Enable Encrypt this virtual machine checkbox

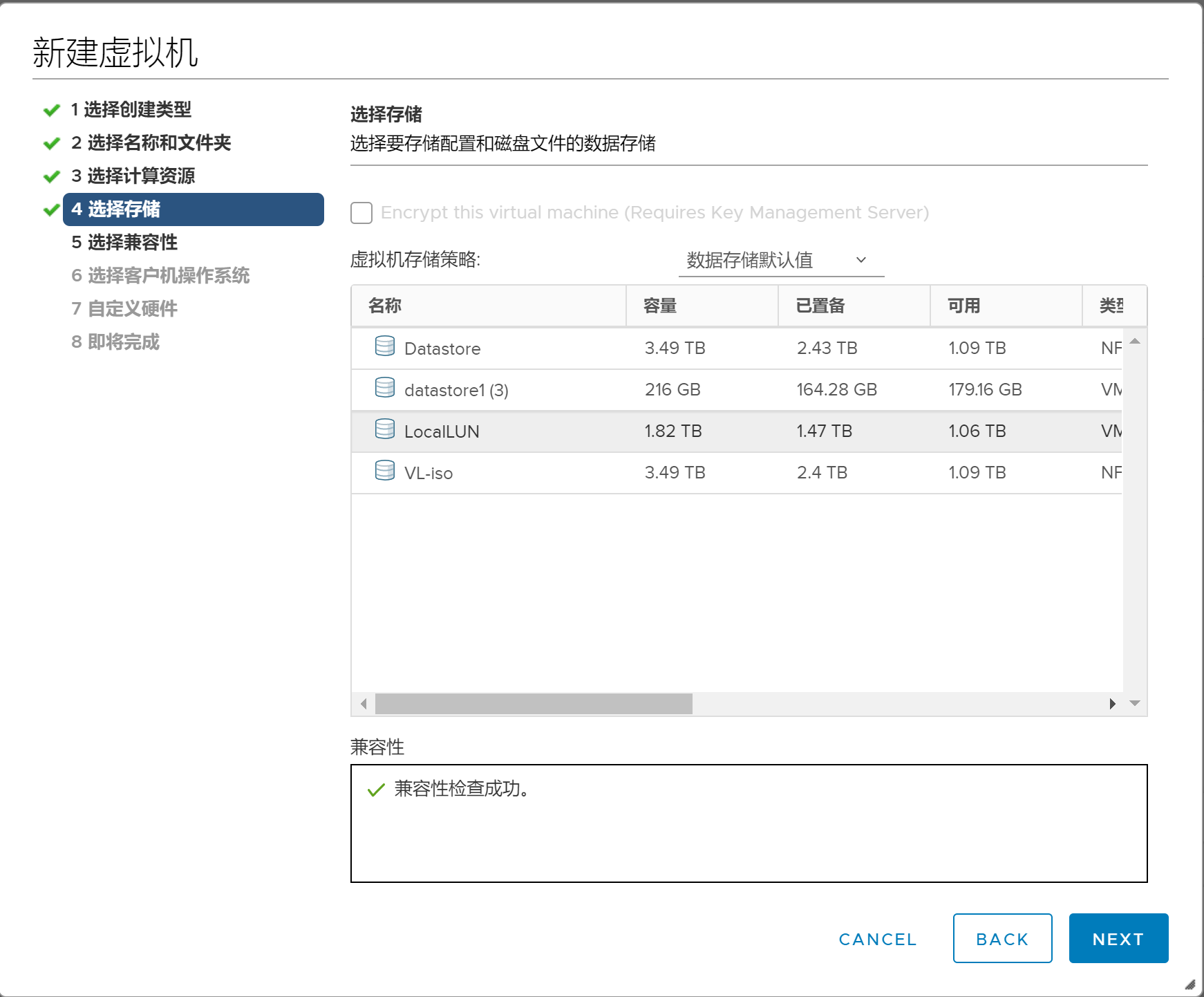tap(361, 213)
